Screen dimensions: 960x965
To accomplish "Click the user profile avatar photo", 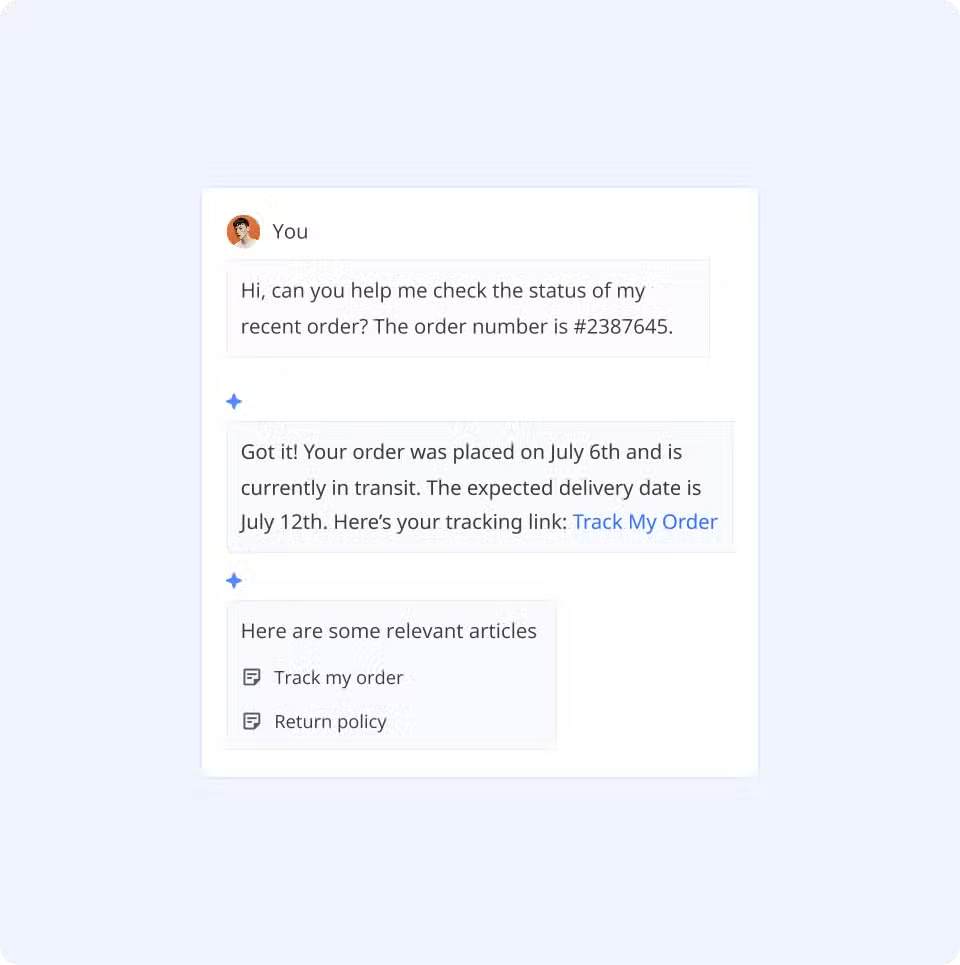I will pos(243,231).
